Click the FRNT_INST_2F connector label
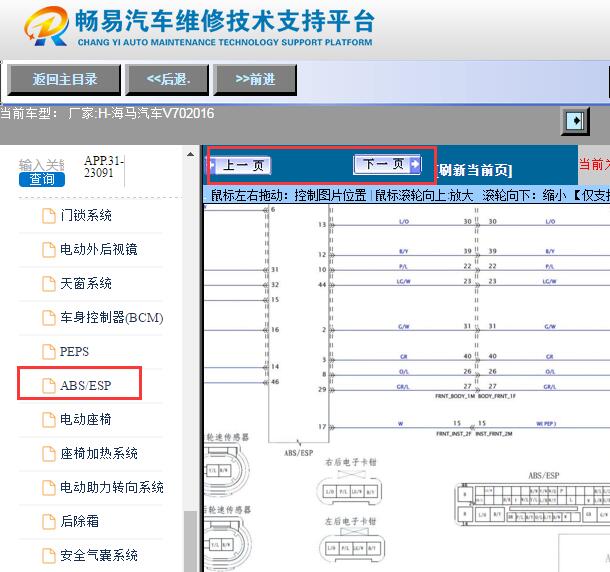Image resolution: width=610 pixels, height=572 pixels. 454,433
